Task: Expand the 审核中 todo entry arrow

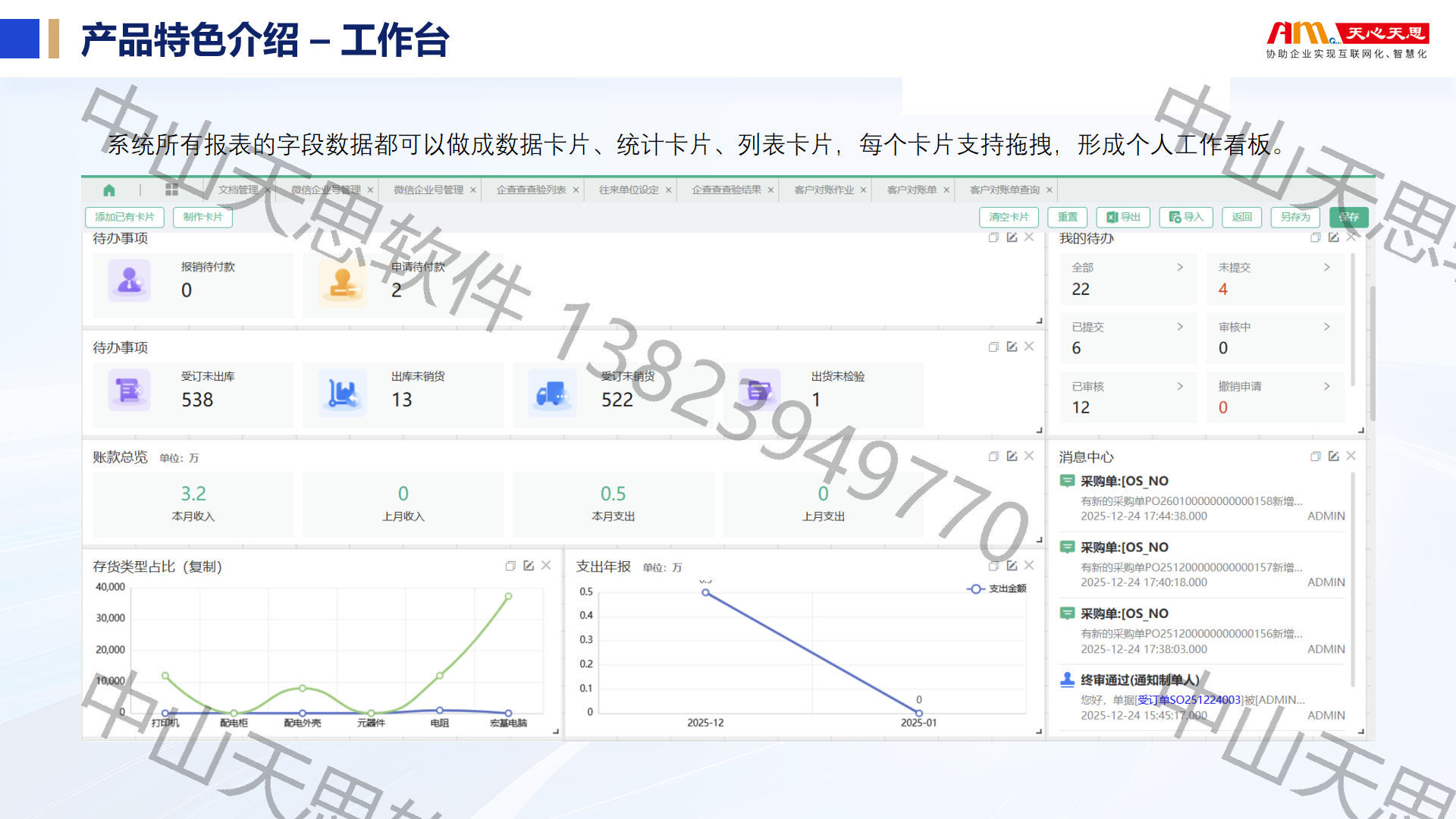Action: [x=1326, y=327]
